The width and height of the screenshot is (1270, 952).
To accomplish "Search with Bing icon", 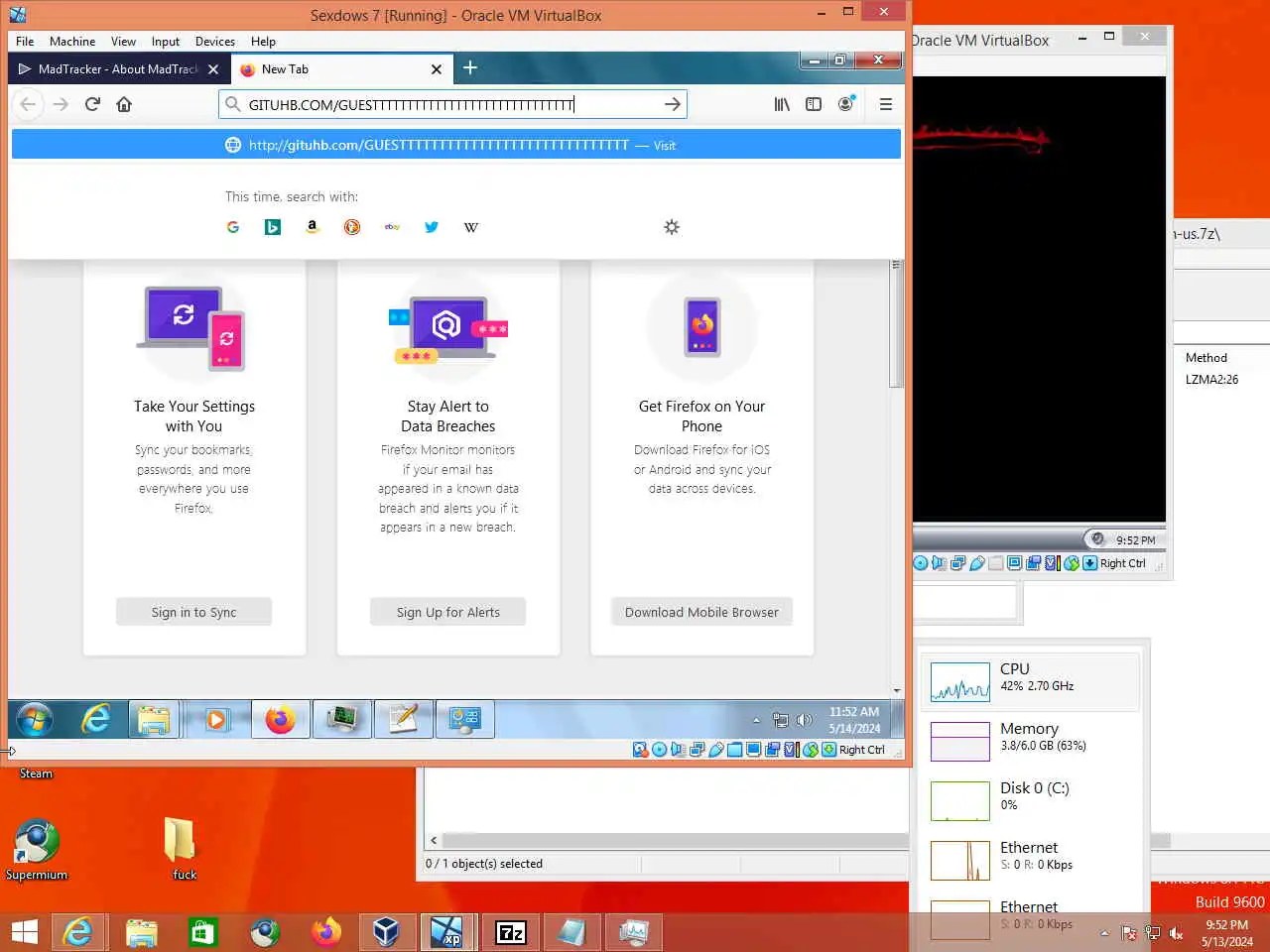I will coord(273,227).
